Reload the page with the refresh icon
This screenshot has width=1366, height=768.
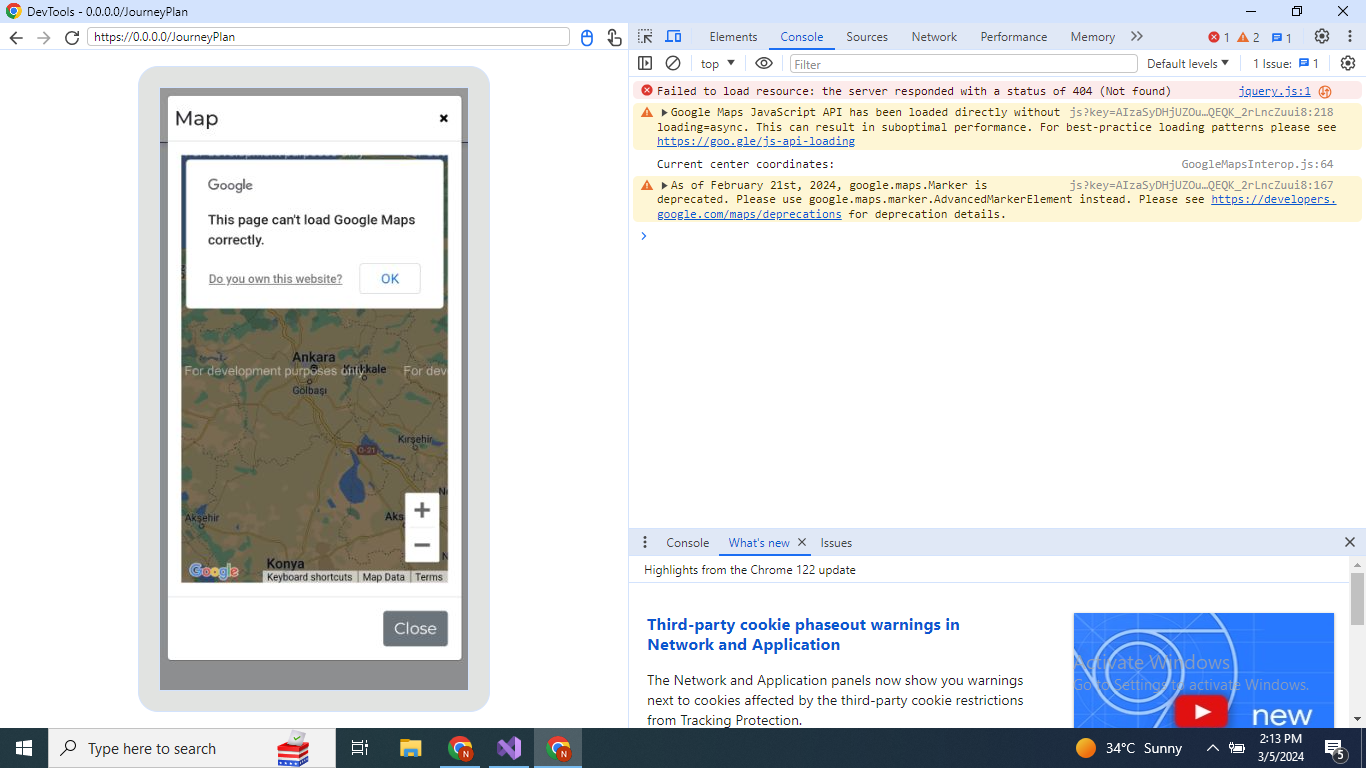[71, 37]
